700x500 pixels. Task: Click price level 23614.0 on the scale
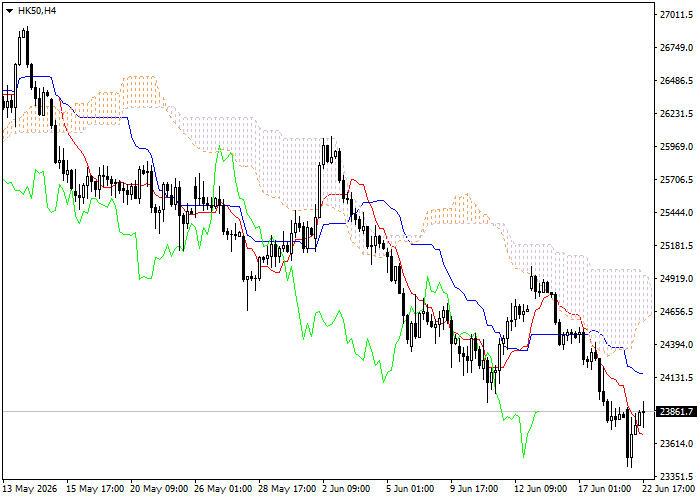[676, 444]
